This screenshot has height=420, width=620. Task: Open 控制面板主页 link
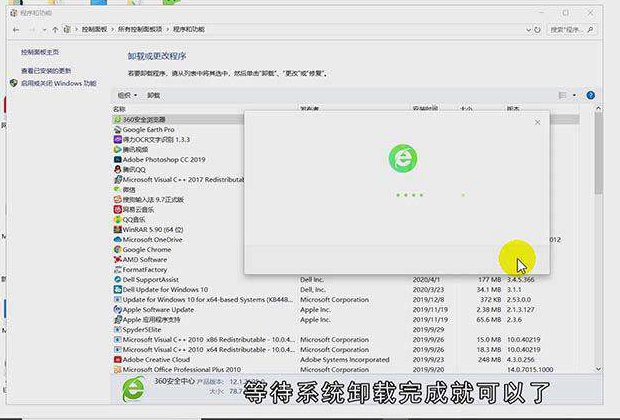pos(40,52)
